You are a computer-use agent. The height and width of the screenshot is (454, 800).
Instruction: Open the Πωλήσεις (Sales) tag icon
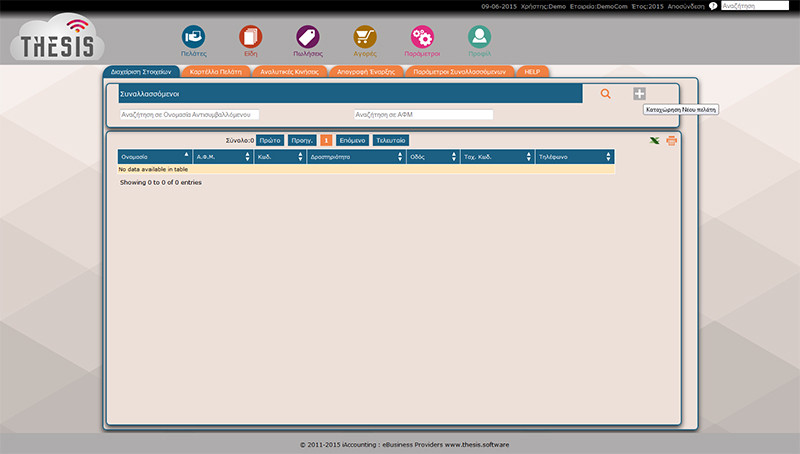pos(308,37)
